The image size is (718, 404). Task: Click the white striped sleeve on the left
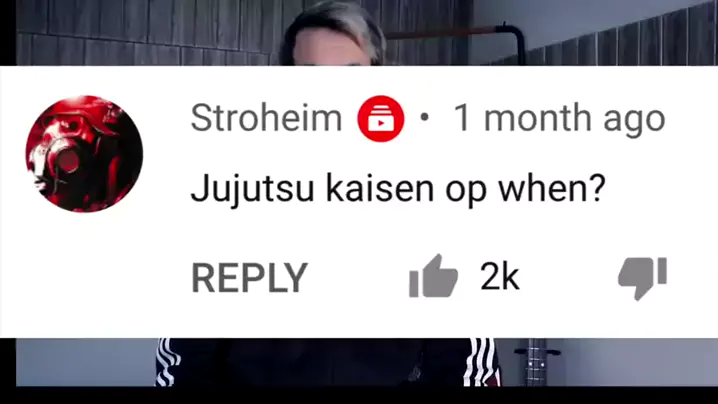click(166, 362)
